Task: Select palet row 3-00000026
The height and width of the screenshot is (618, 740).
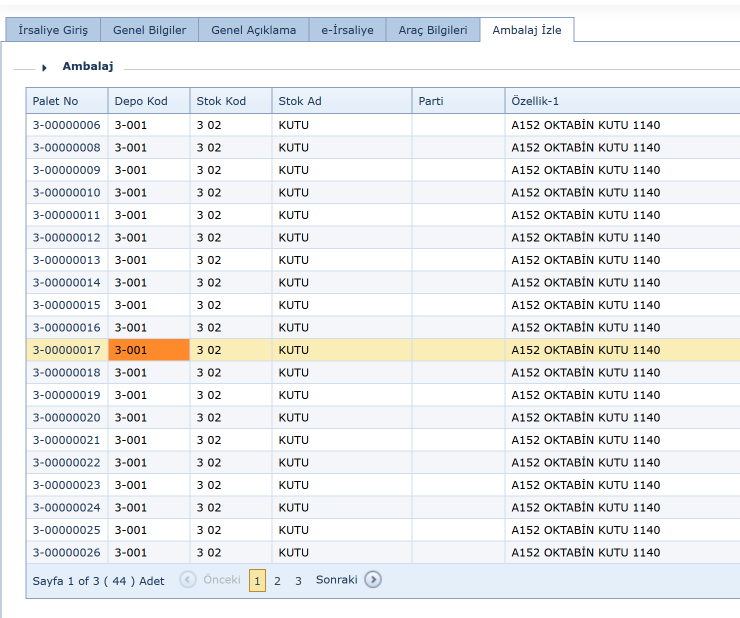Action: pyautogui.click(x=67, y=553)
